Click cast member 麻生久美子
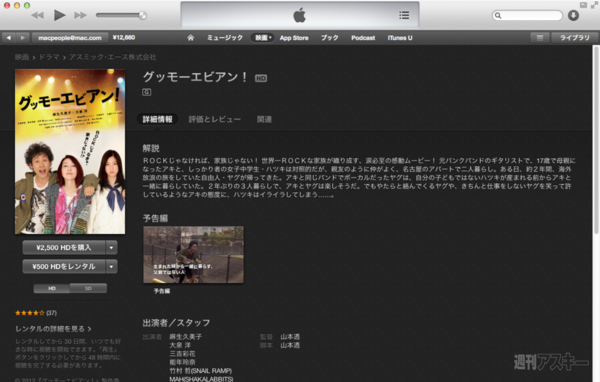Viewport: 600px width, 382px height. click(x=186, y=337)
